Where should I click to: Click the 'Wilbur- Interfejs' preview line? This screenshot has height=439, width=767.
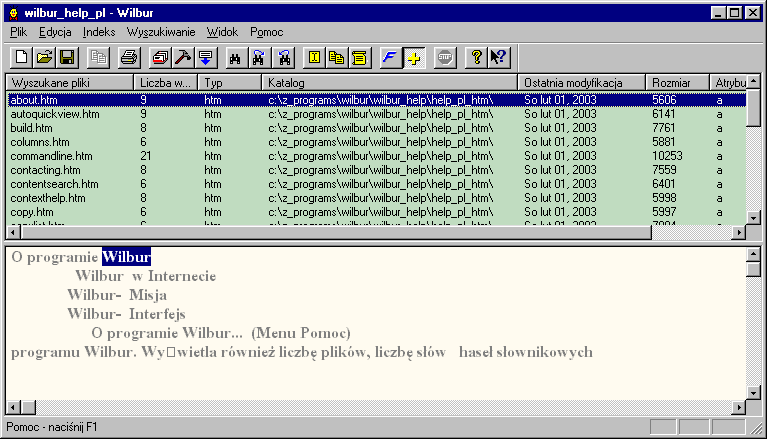126,314
